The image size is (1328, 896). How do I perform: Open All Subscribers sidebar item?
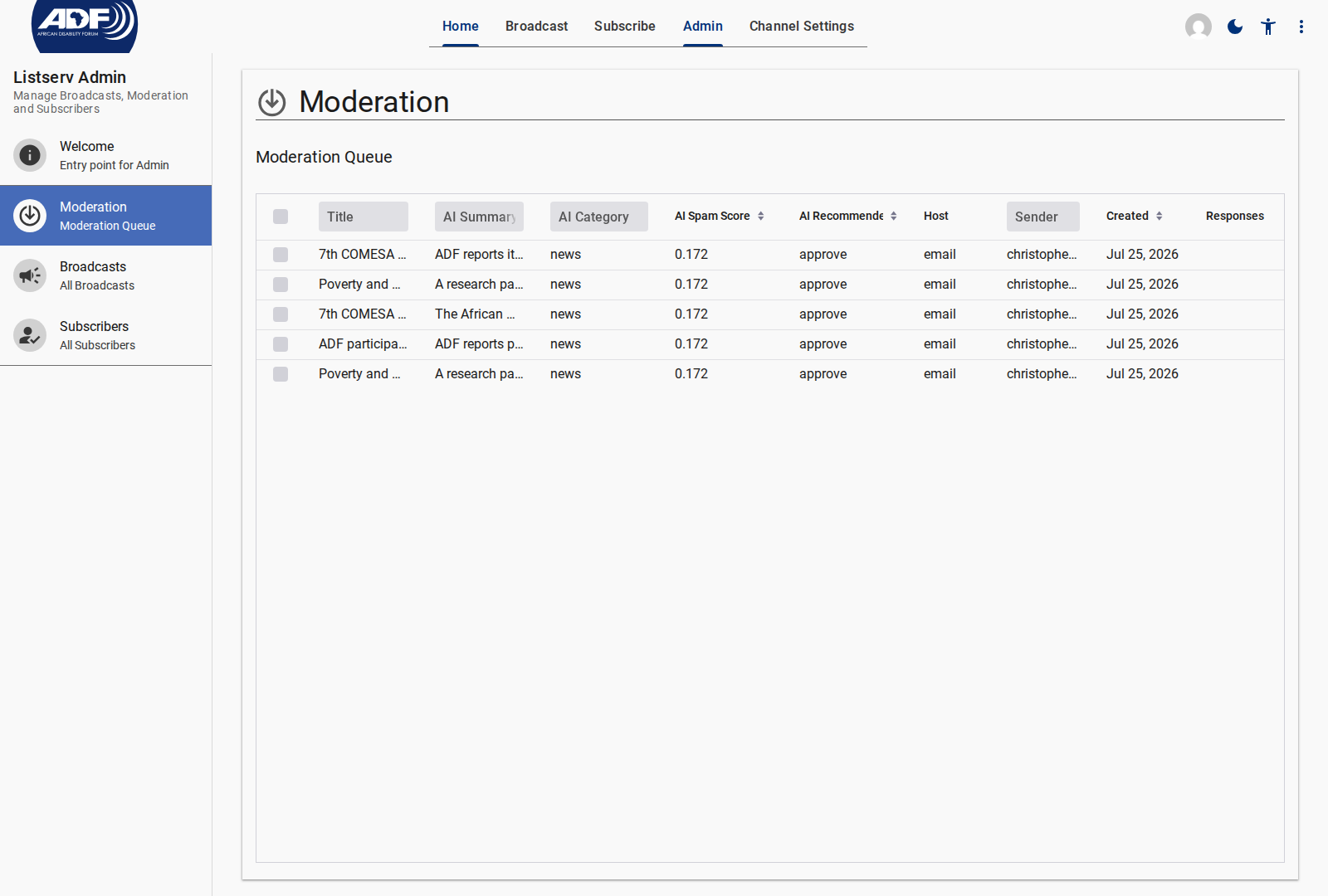[x=105, y=335]
